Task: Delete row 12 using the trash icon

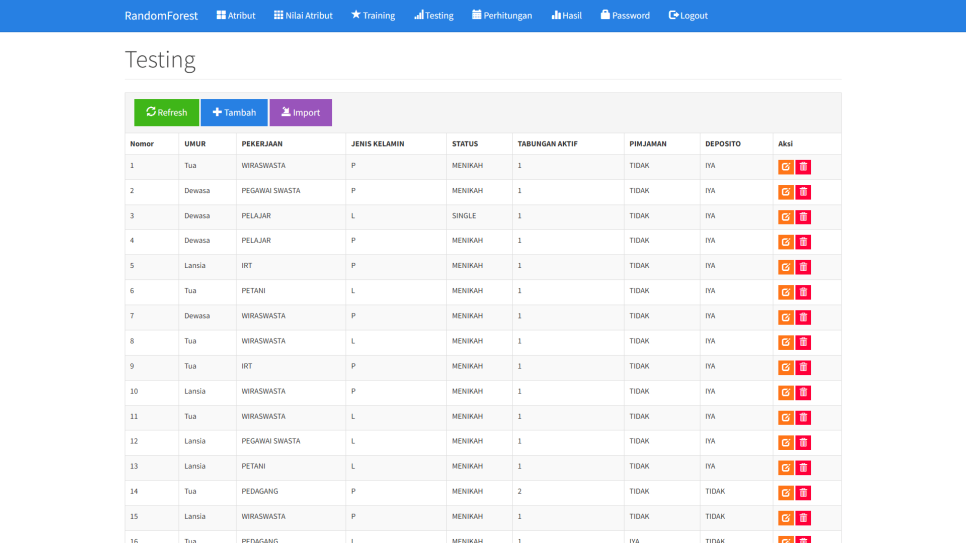Action: (803, 442)
